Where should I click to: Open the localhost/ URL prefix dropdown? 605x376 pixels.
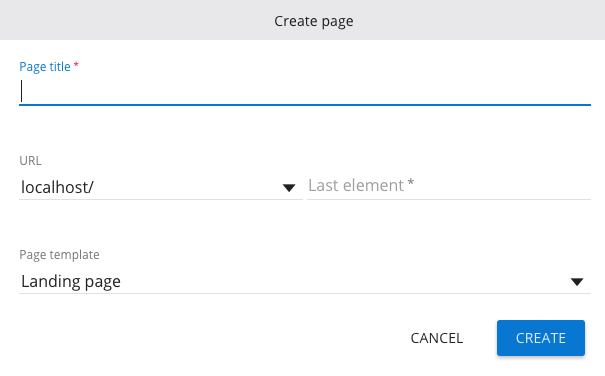click(x=161, y=187)
